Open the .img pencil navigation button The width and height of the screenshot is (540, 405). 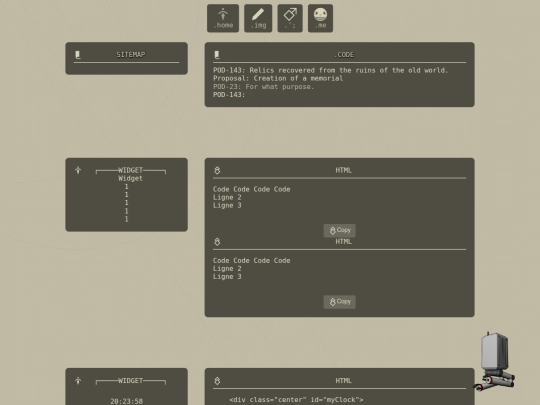point(258,18)
